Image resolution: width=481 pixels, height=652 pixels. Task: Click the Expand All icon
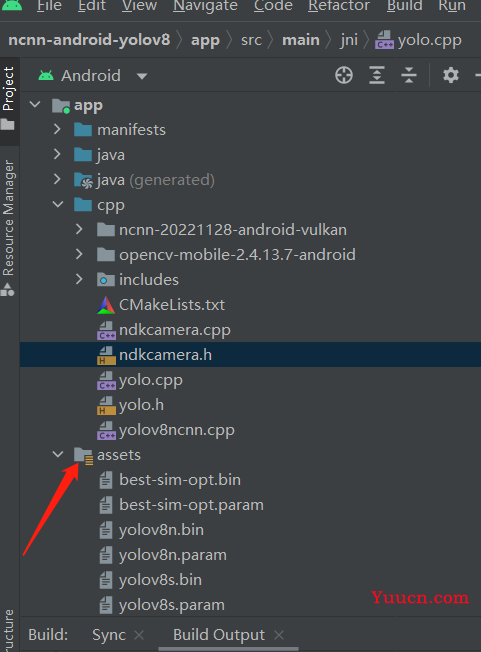tap(377, 75)
